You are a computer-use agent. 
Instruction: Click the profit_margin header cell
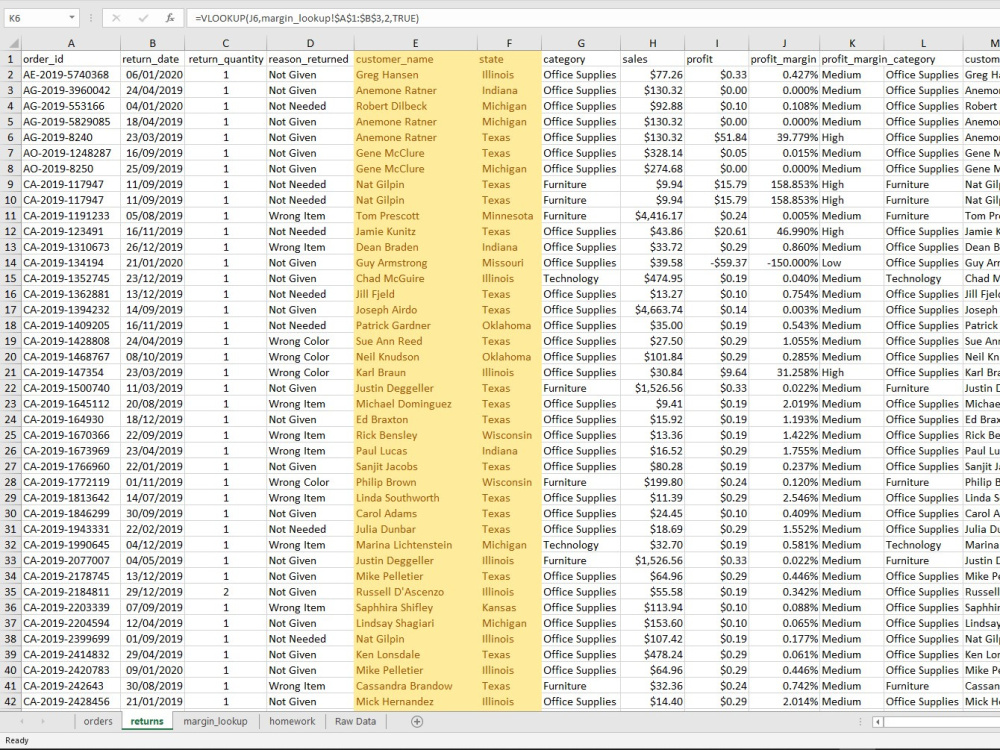[x=784, y=59]
